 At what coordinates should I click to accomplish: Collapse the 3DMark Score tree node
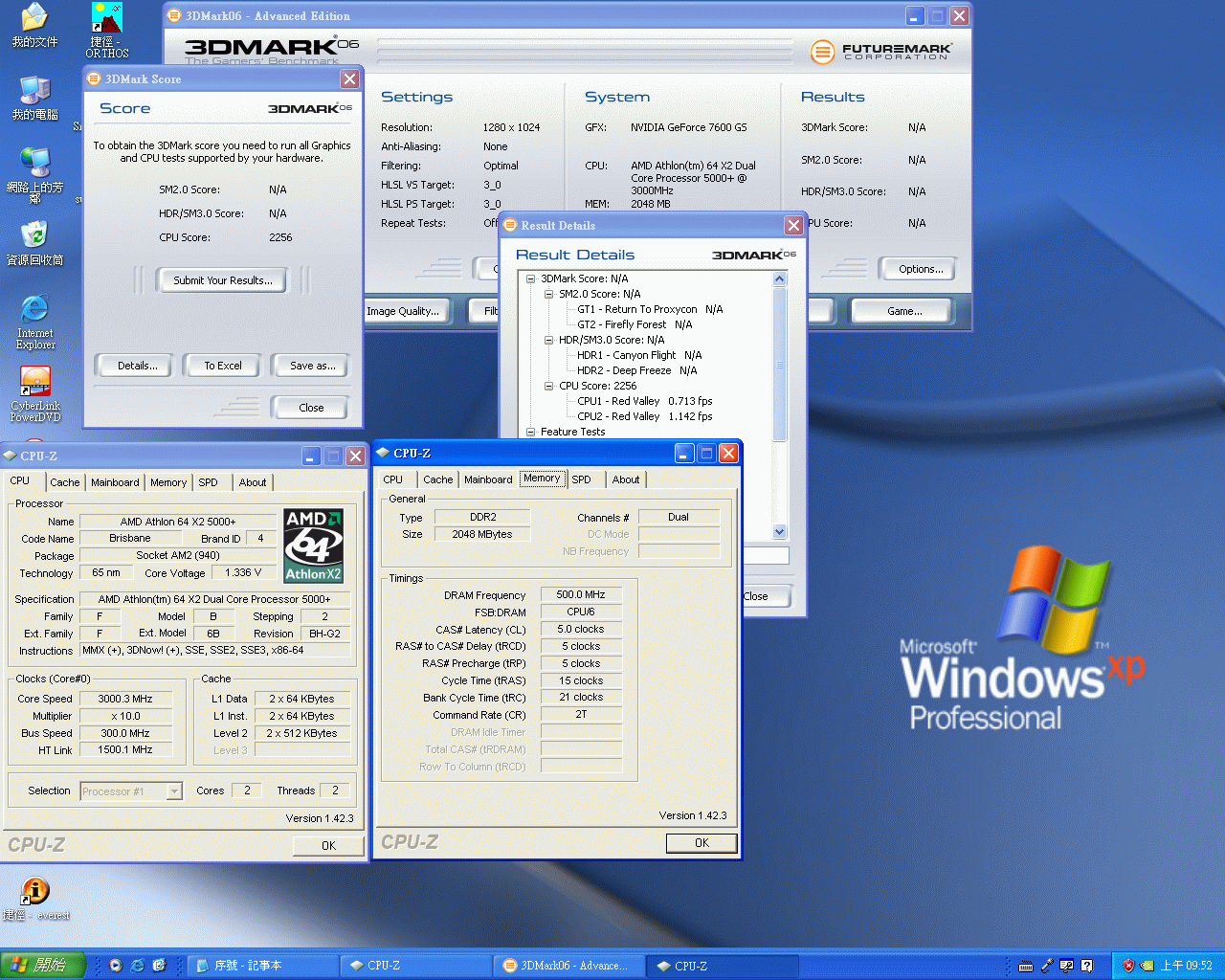pyautogui.click(x=530, y=278)
